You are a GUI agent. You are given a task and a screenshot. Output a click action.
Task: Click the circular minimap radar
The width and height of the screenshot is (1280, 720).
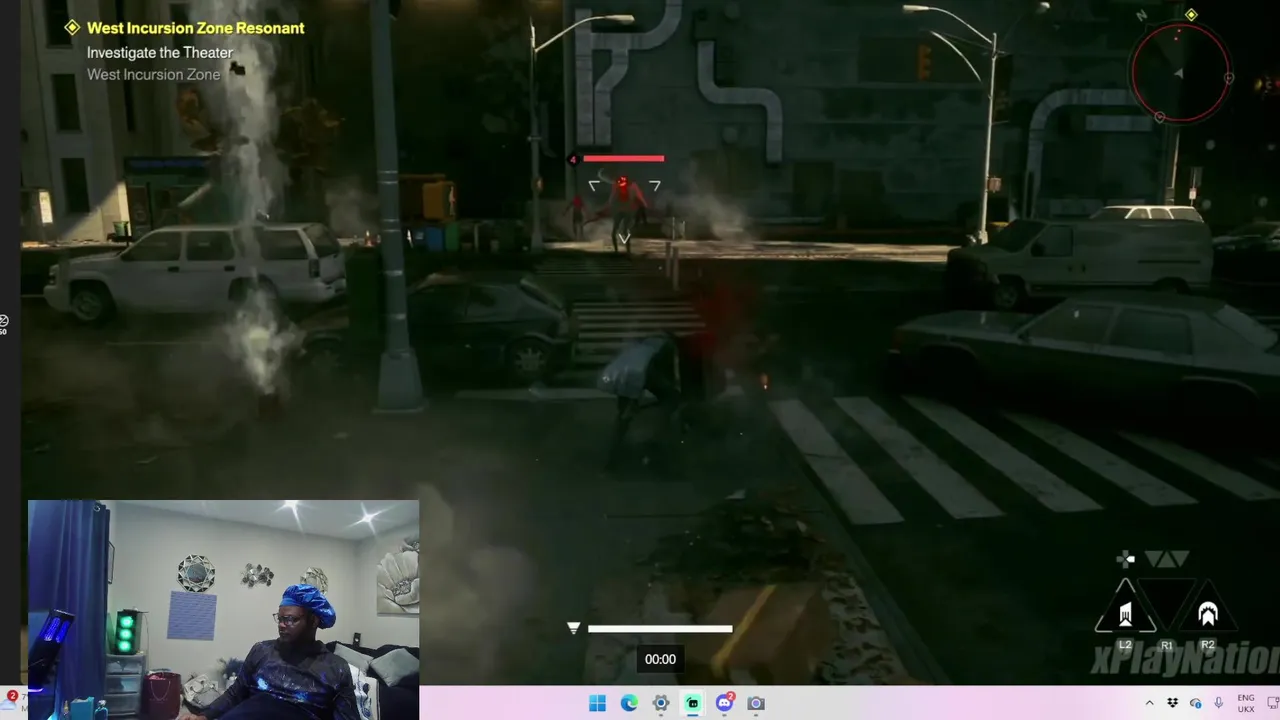1180,73
